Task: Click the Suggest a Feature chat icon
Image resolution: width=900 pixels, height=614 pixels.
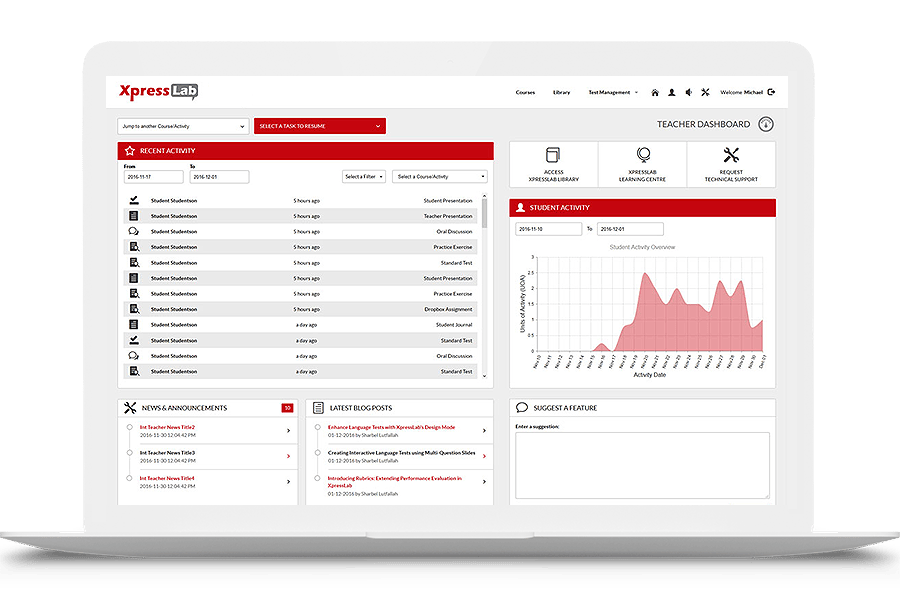Action: (521, 406)
